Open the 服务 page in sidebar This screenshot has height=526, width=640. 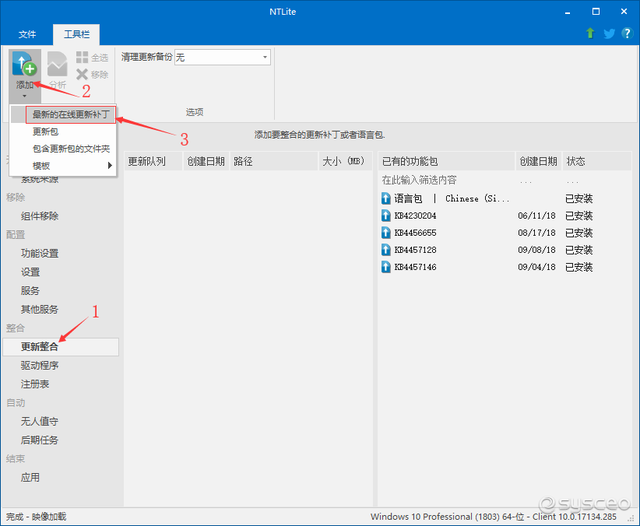point(30,291)
